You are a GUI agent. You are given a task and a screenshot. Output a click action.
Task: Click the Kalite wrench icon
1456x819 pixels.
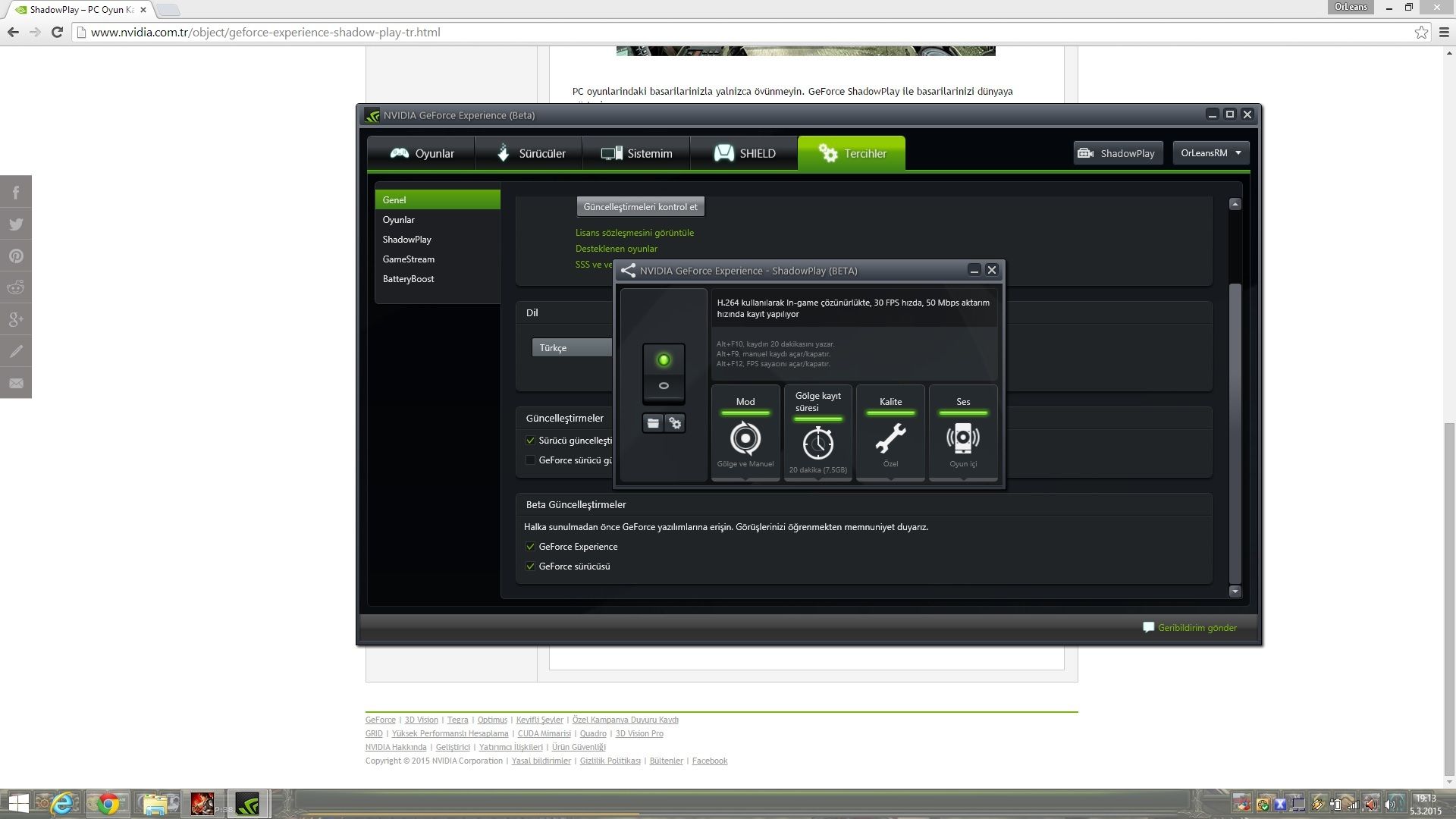click(890, 438)
